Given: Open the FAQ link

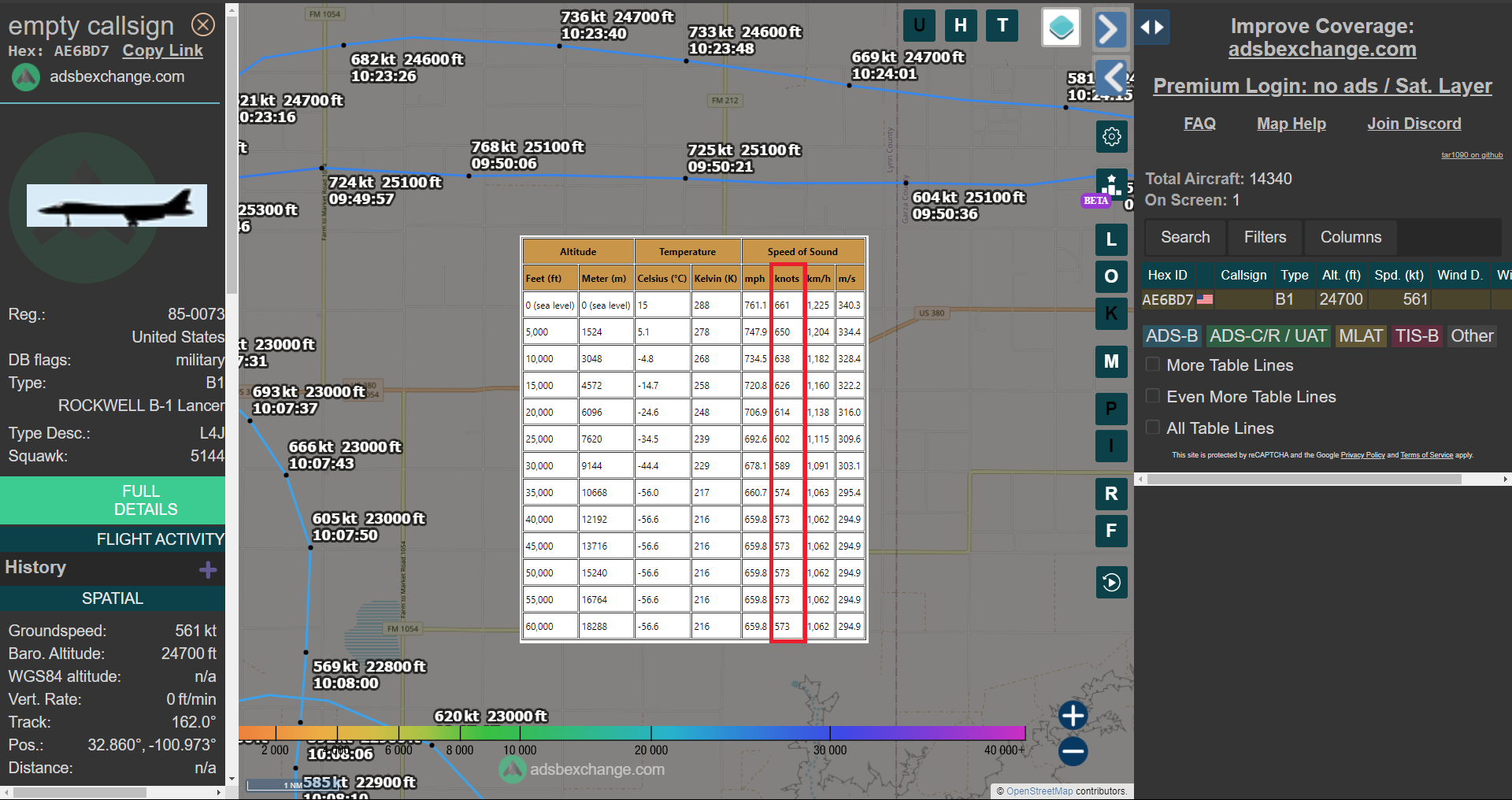Looking at the screenshot, I should pyautogui.click(x=1199, y=124).
